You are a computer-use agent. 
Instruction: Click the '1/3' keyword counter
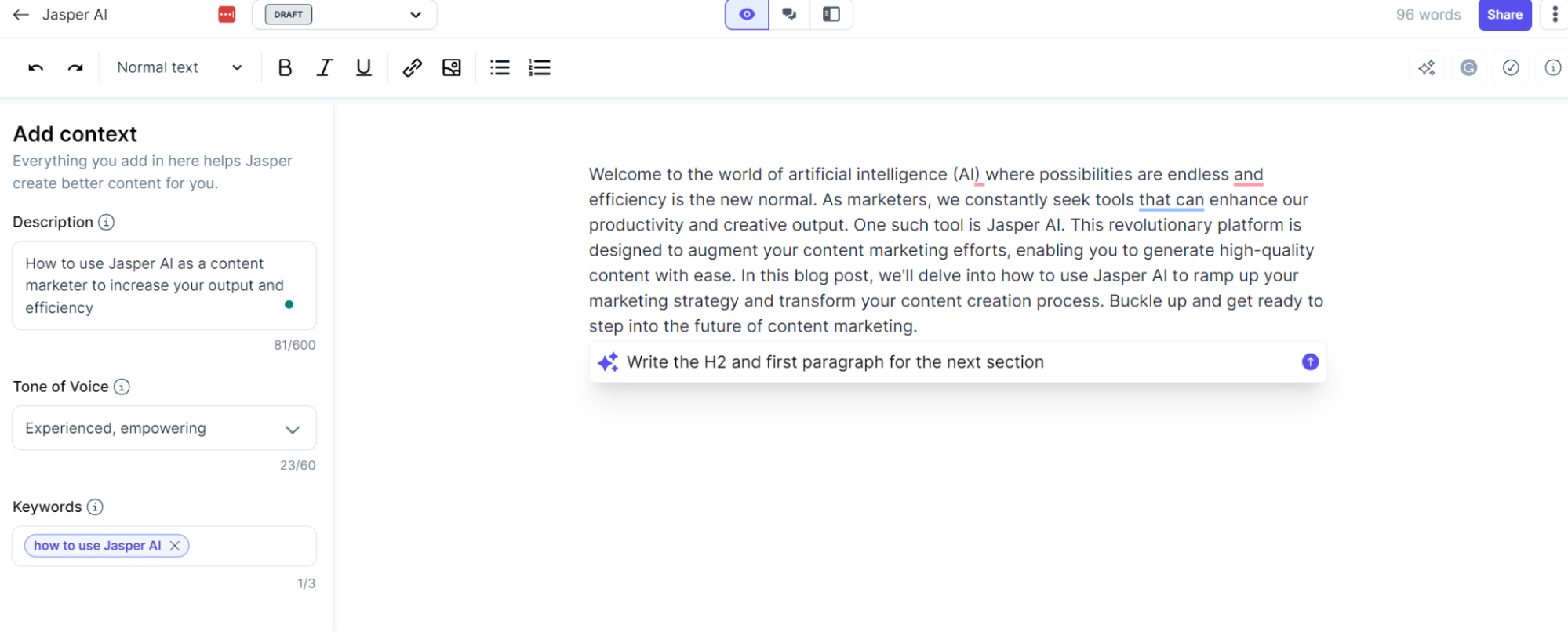coord(307,584)
